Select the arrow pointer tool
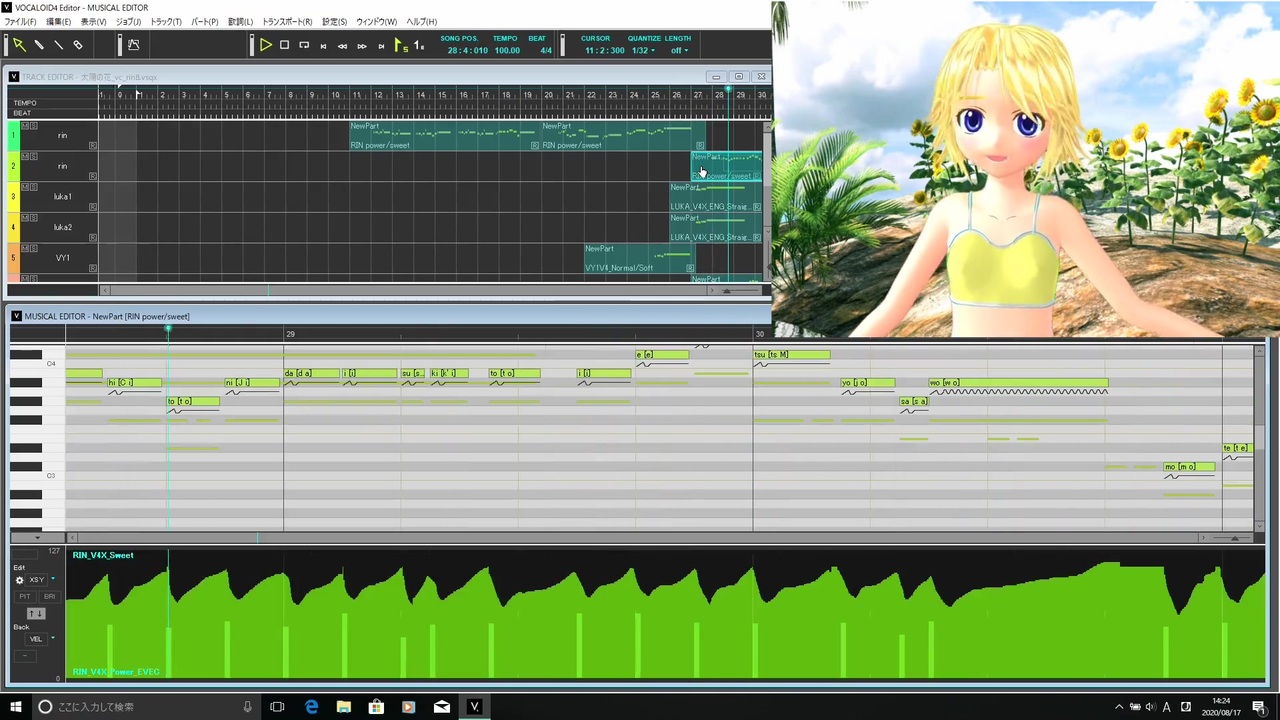 point(19,45)
